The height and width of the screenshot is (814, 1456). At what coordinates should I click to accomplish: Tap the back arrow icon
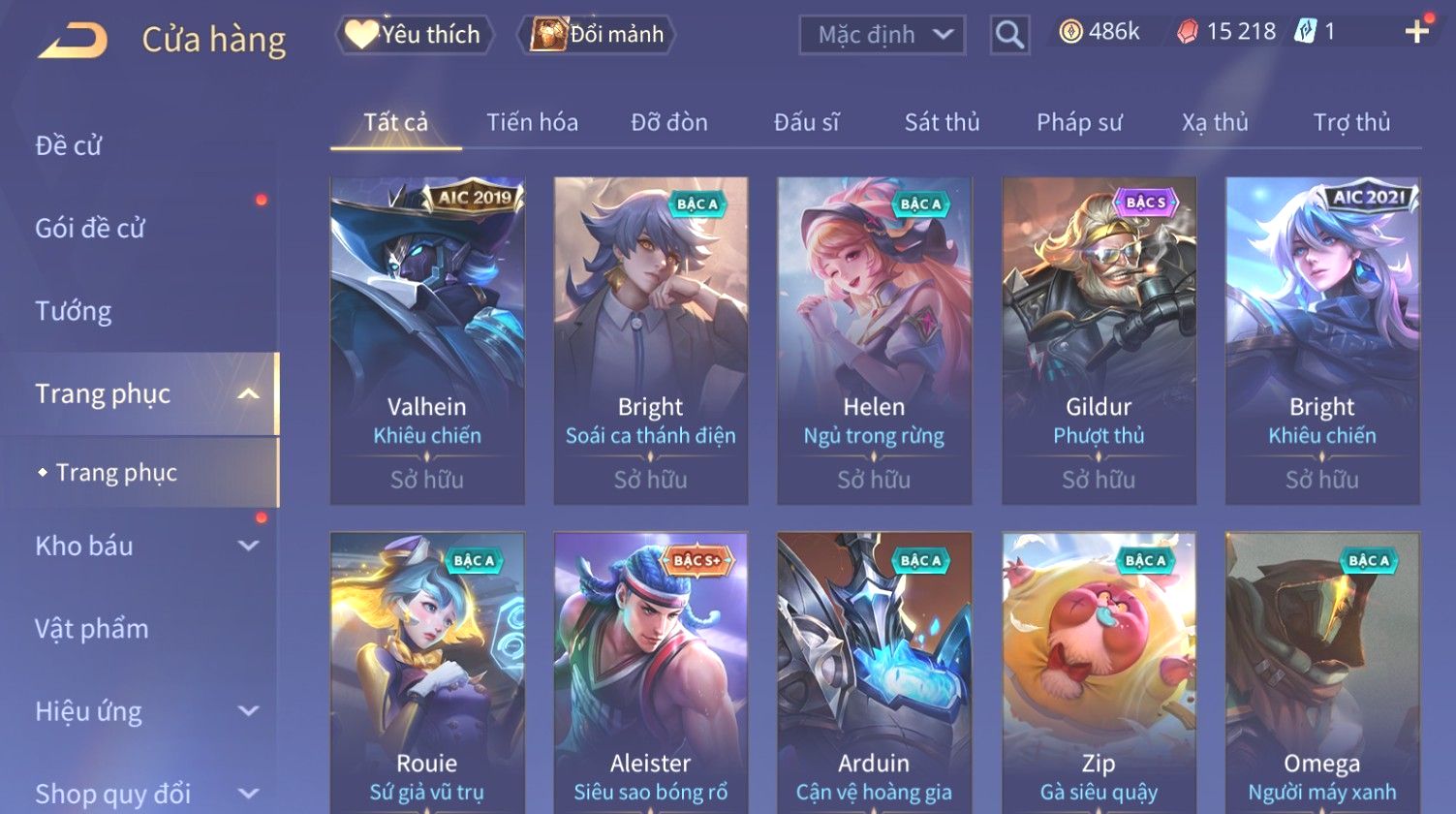point(72,41)
